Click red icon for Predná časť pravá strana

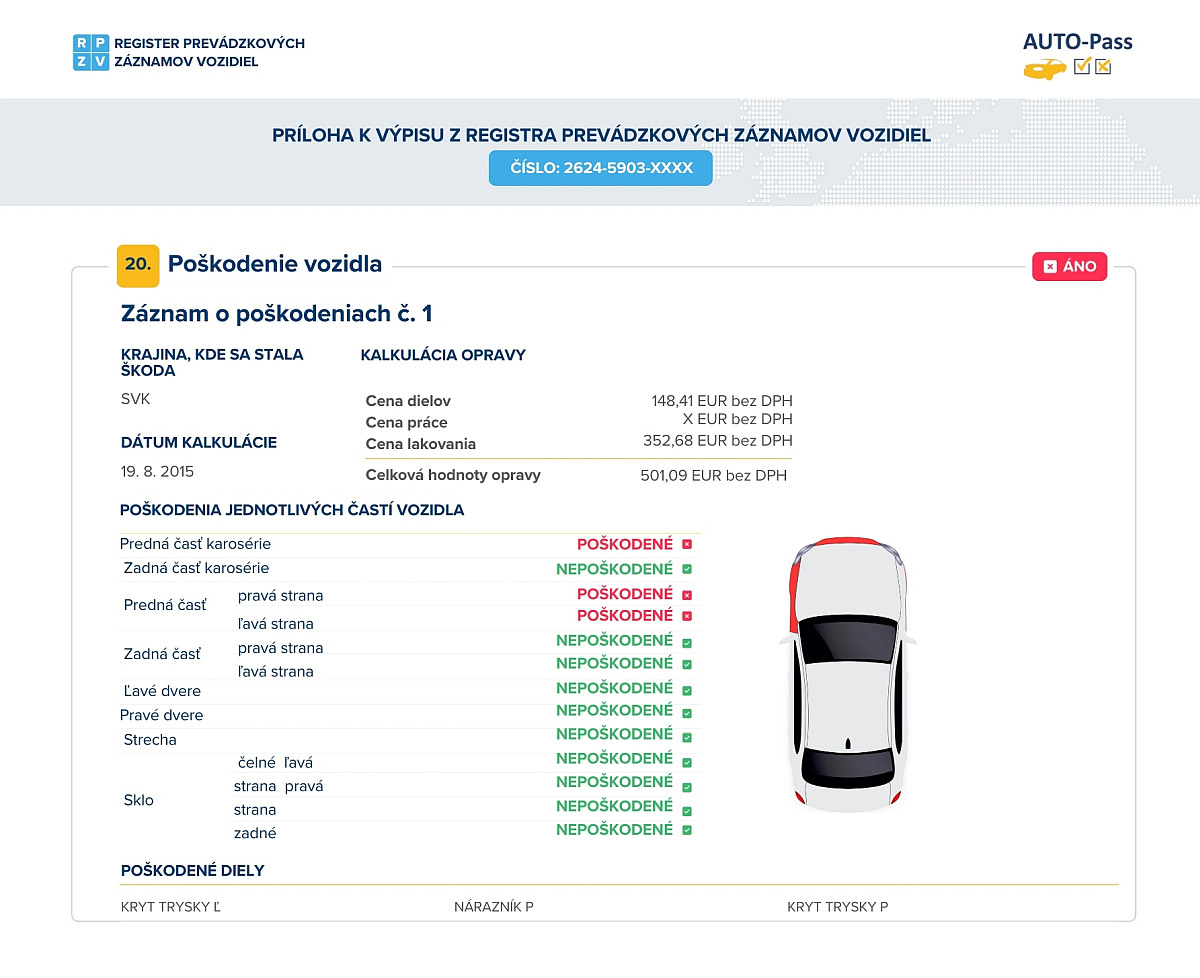[687, 594]
